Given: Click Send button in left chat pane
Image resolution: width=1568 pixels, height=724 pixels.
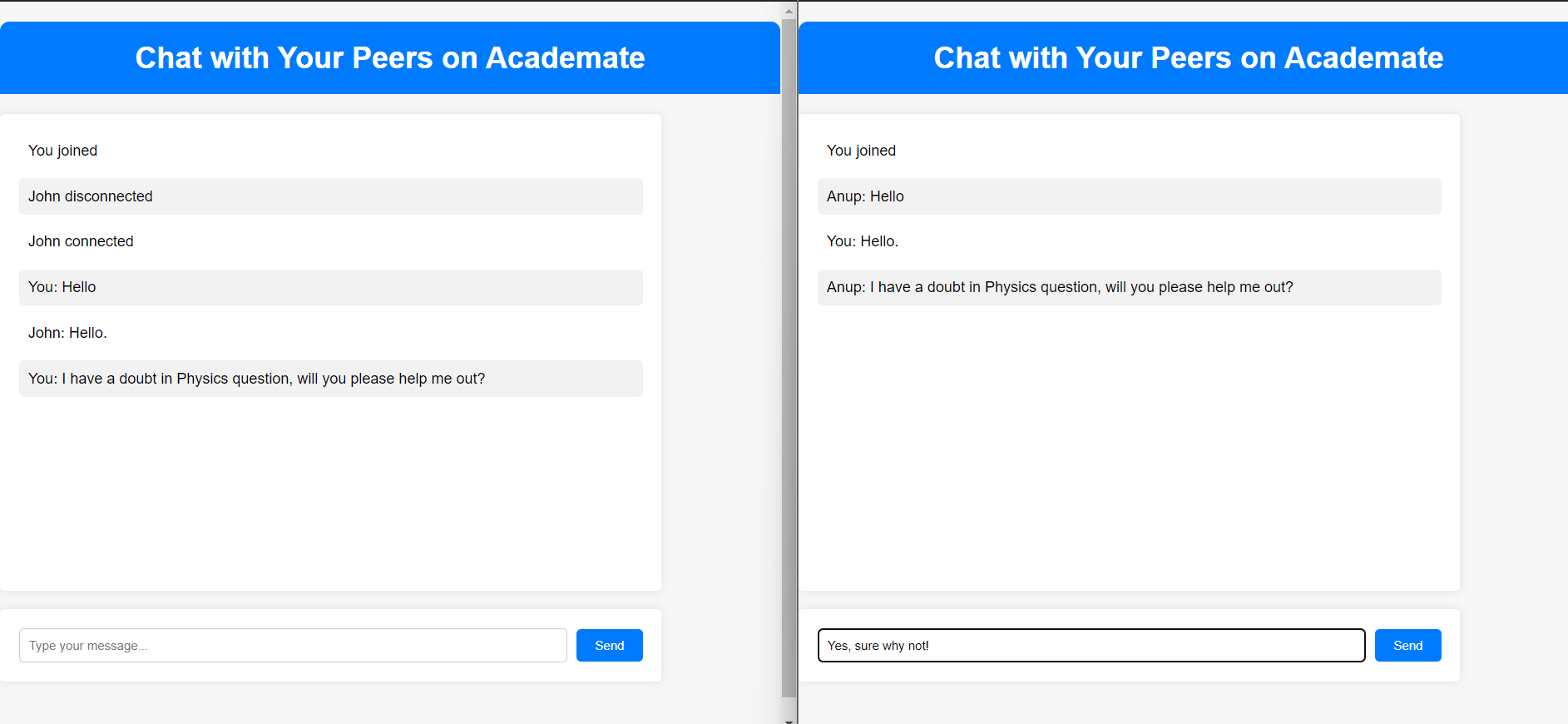Looking at the screenshot, I should tap(609, 646).
